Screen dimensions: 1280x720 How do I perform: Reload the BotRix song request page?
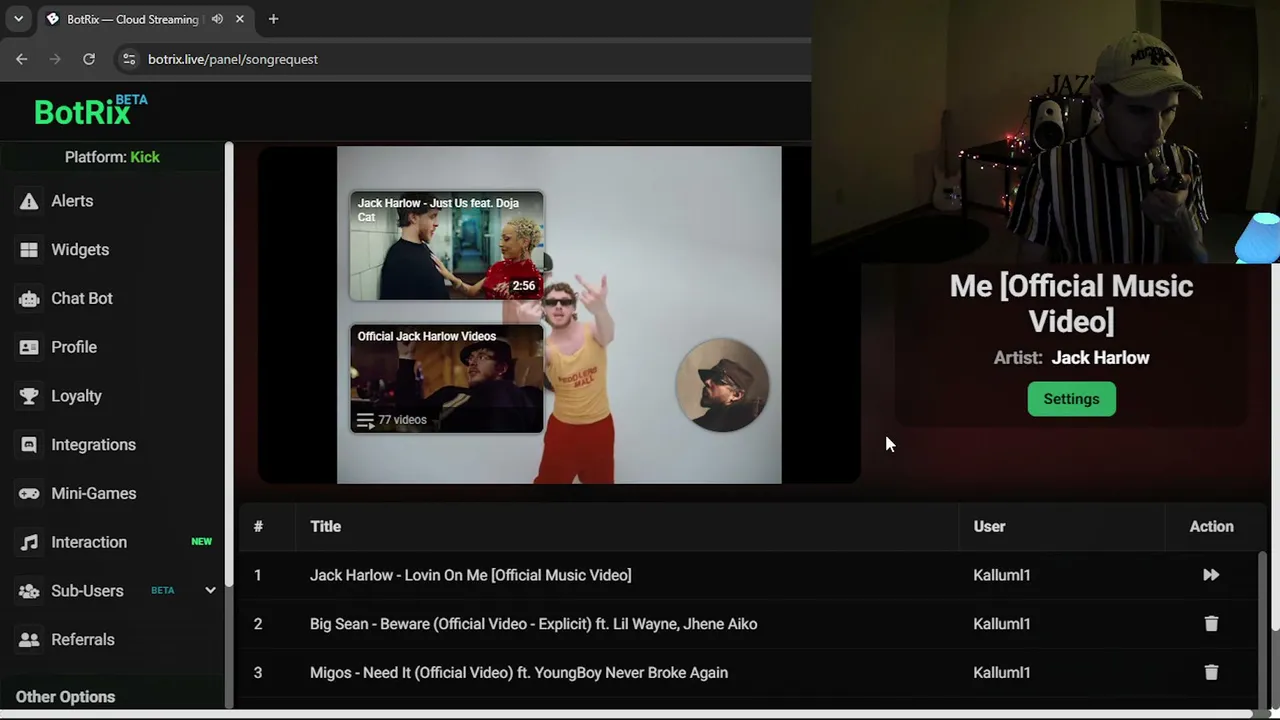point(89,59)
